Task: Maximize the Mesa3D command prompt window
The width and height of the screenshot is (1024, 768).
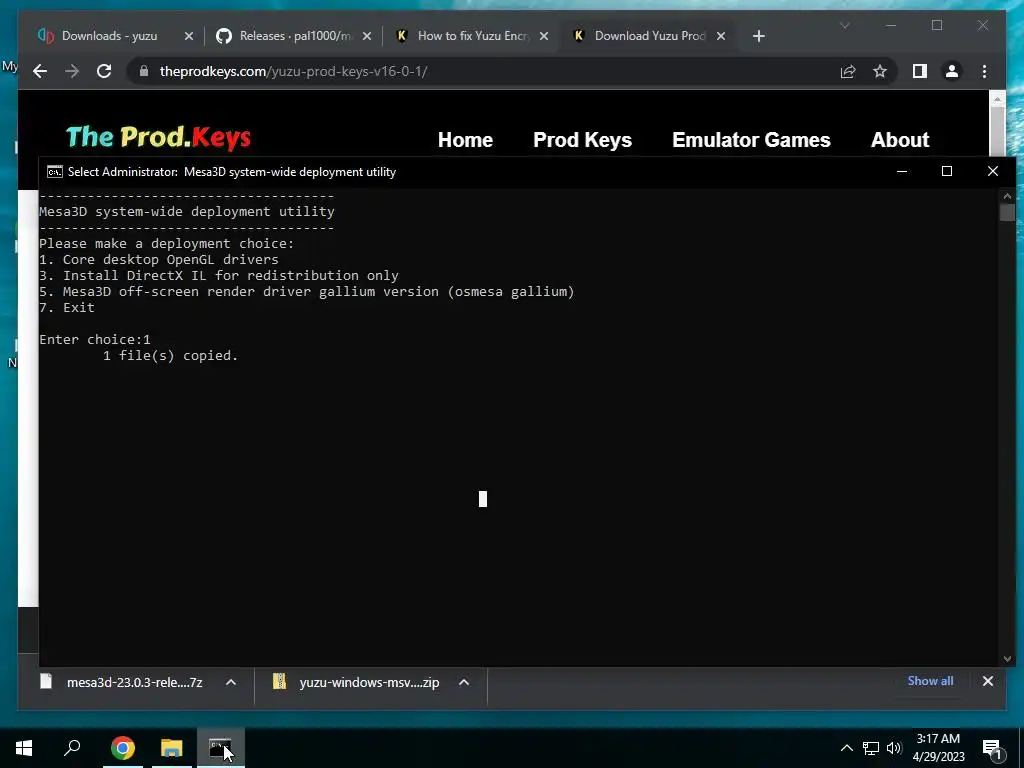Action: [x=947, y=171]
